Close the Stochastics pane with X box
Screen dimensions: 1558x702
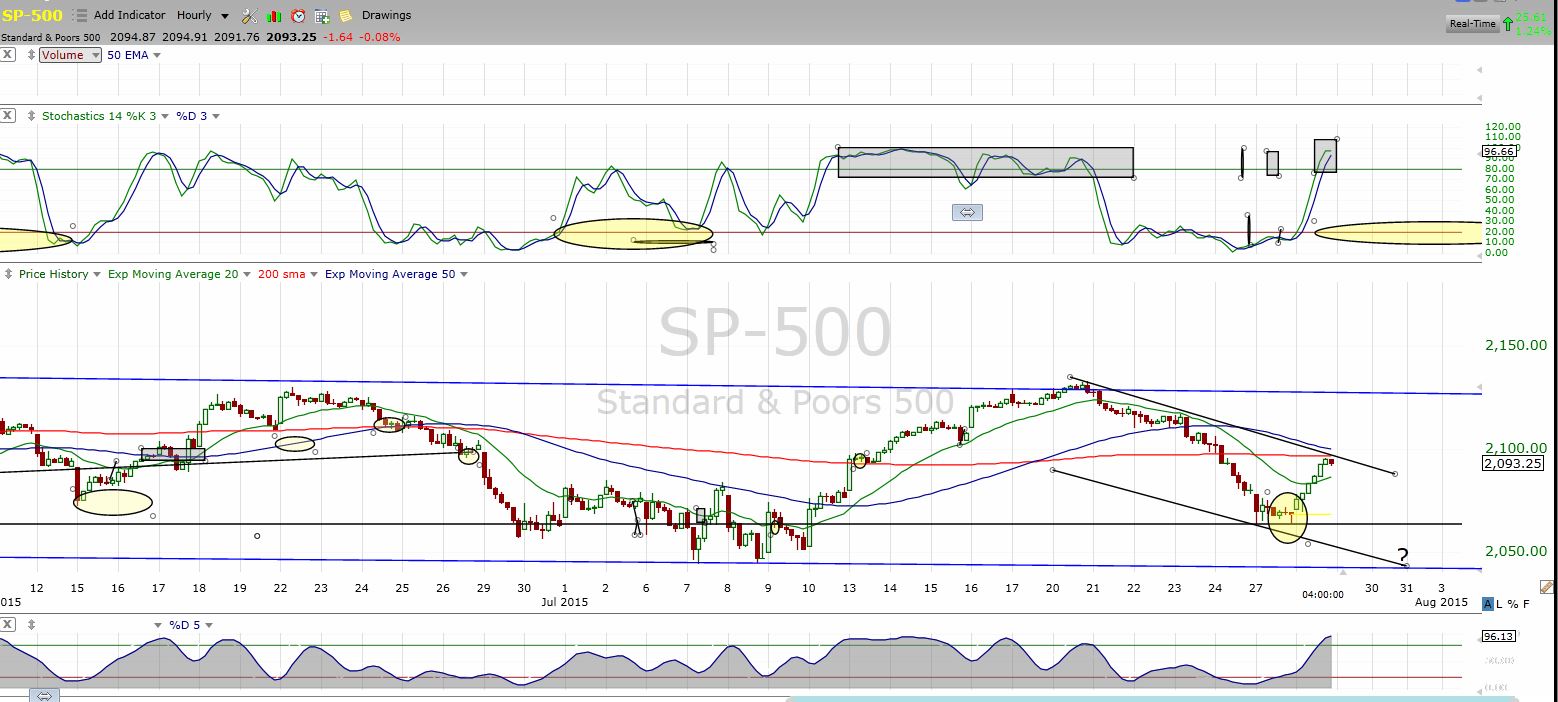tap(7, 116)
